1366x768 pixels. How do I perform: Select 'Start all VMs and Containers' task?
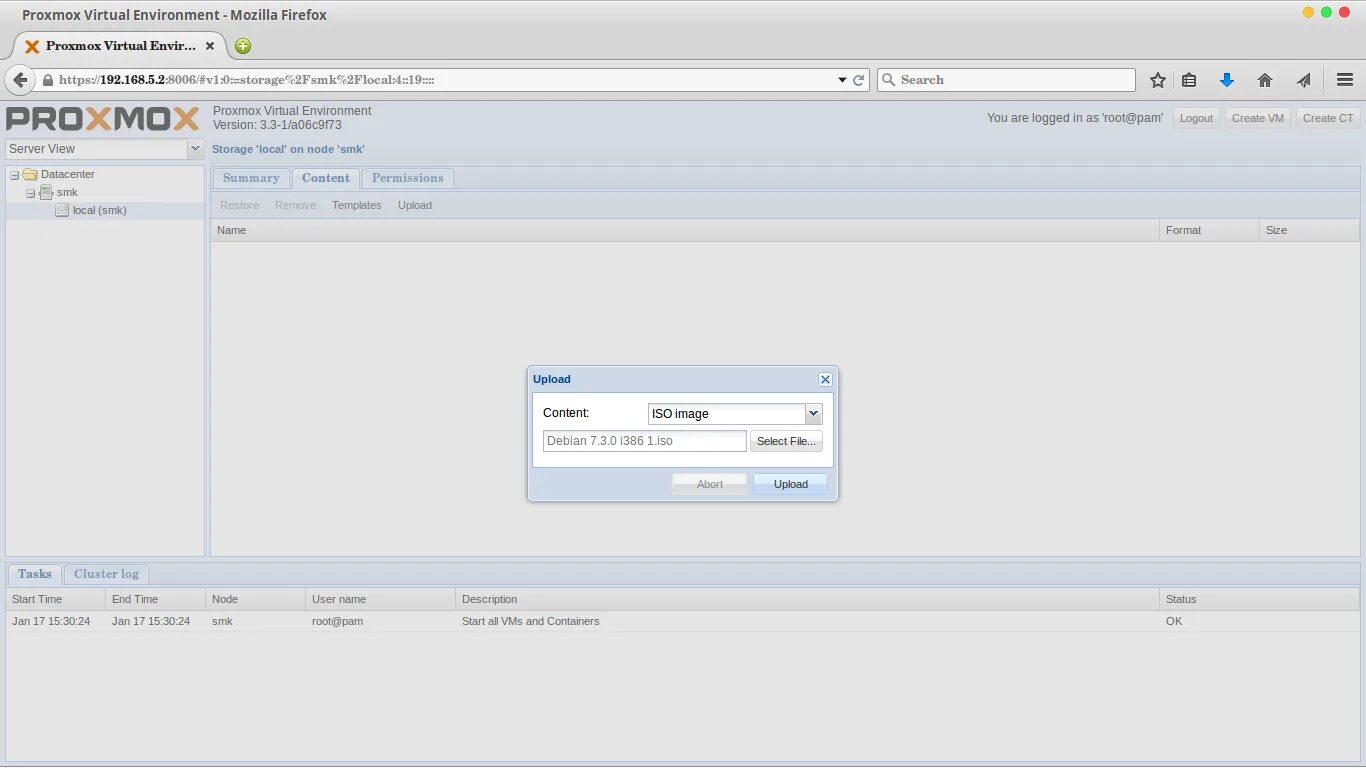pyautogui.click(x=531, y=621)
